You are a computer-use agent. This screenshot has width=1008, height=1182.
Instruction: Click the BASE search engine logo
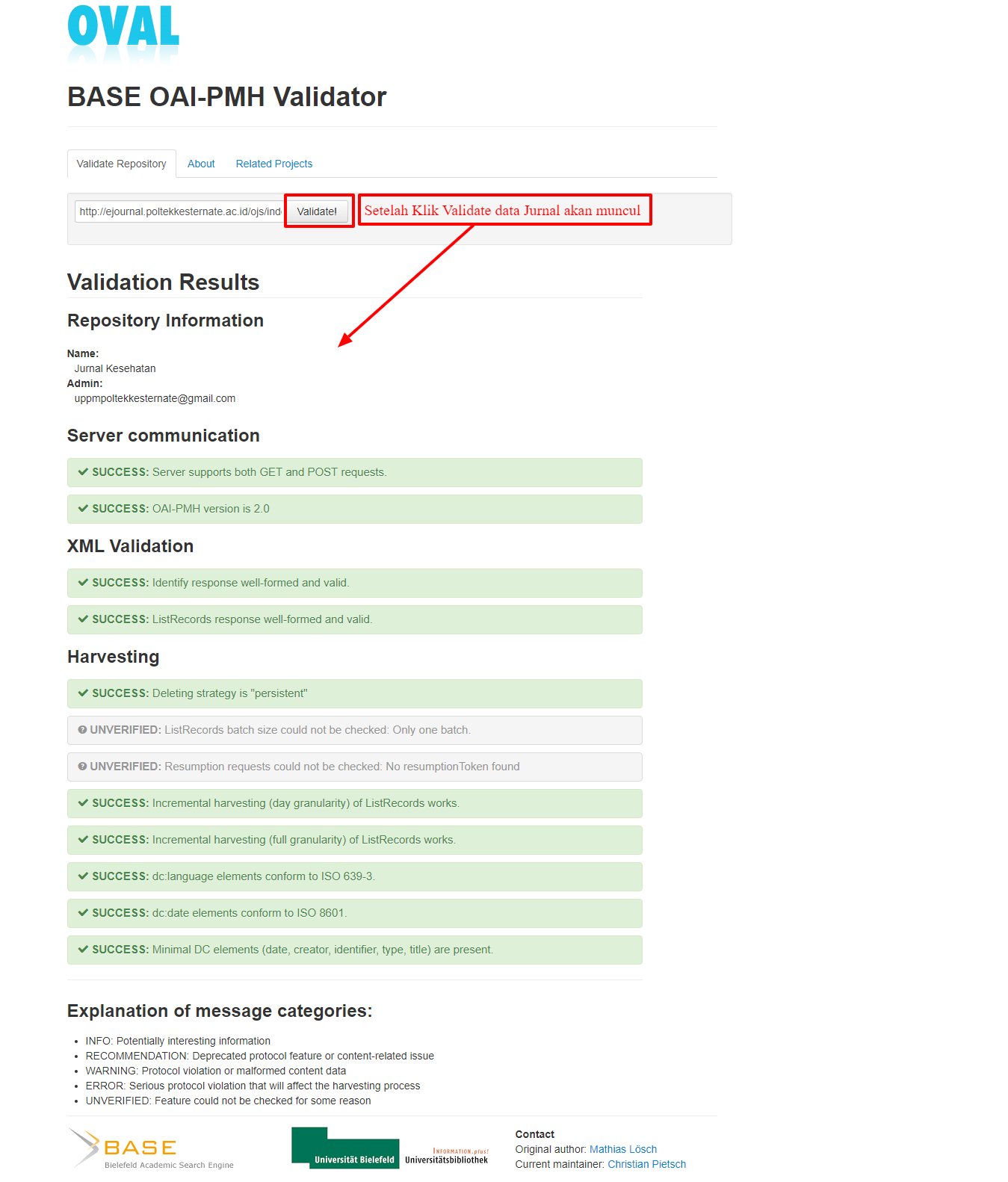point(152,1148)
